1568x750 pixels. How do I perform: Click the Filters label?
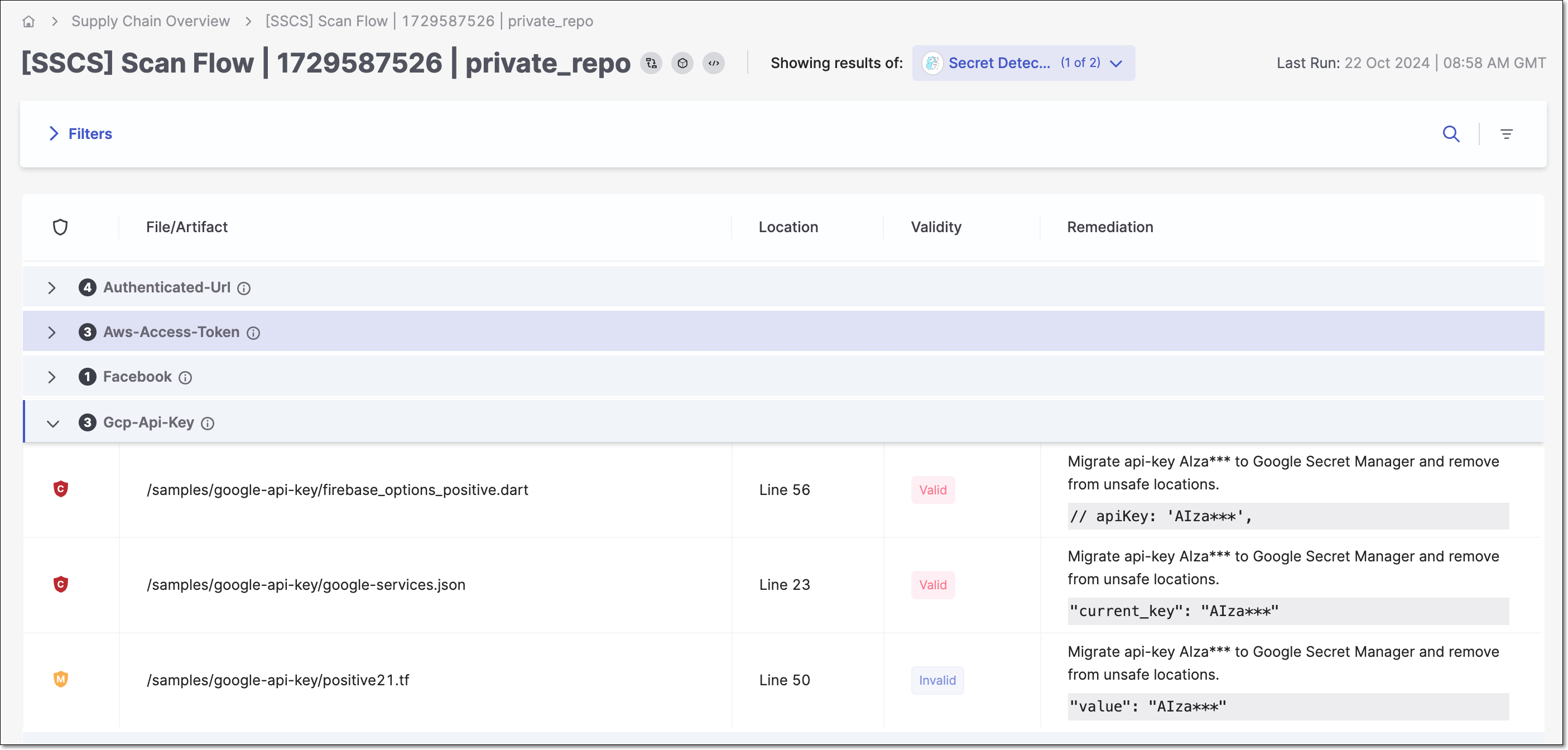(90, 133)
